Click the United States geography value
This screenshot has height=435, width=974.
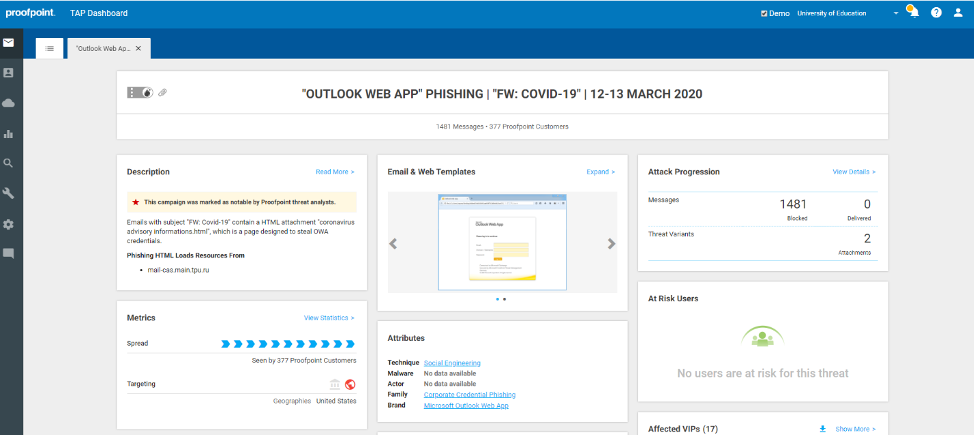(x=336, y=401)
